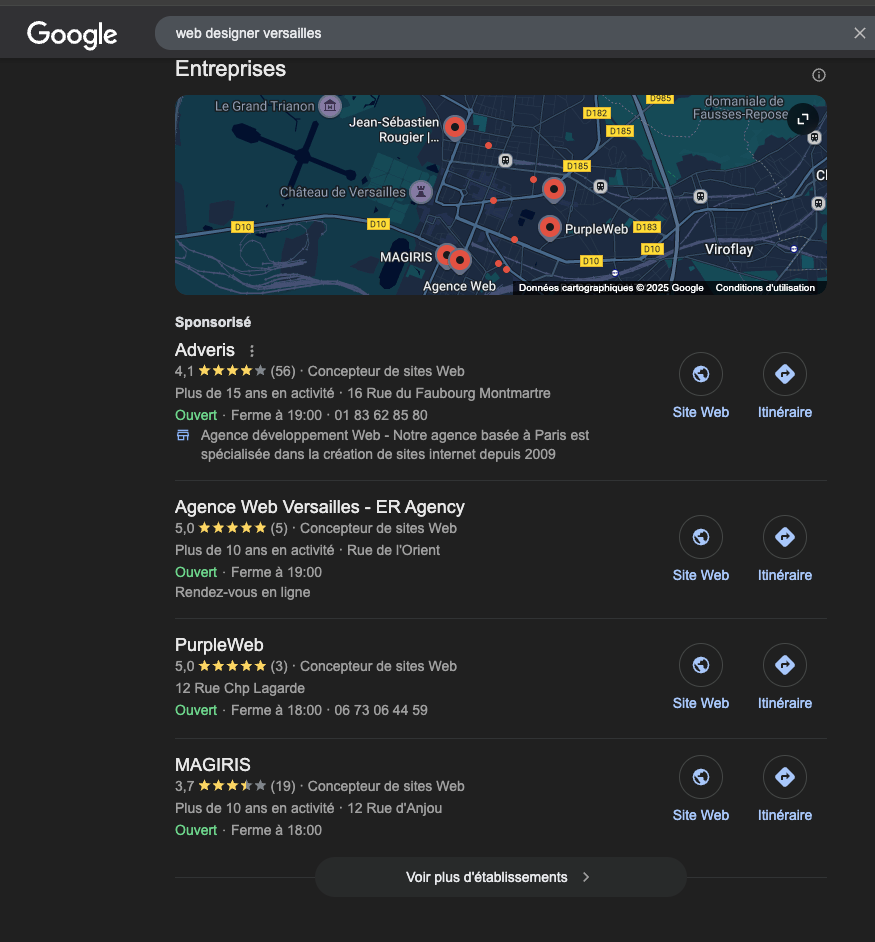Select the PurpleWeb pin on the map
Screen dimensions: 875x942
click(x=549, y=228)
